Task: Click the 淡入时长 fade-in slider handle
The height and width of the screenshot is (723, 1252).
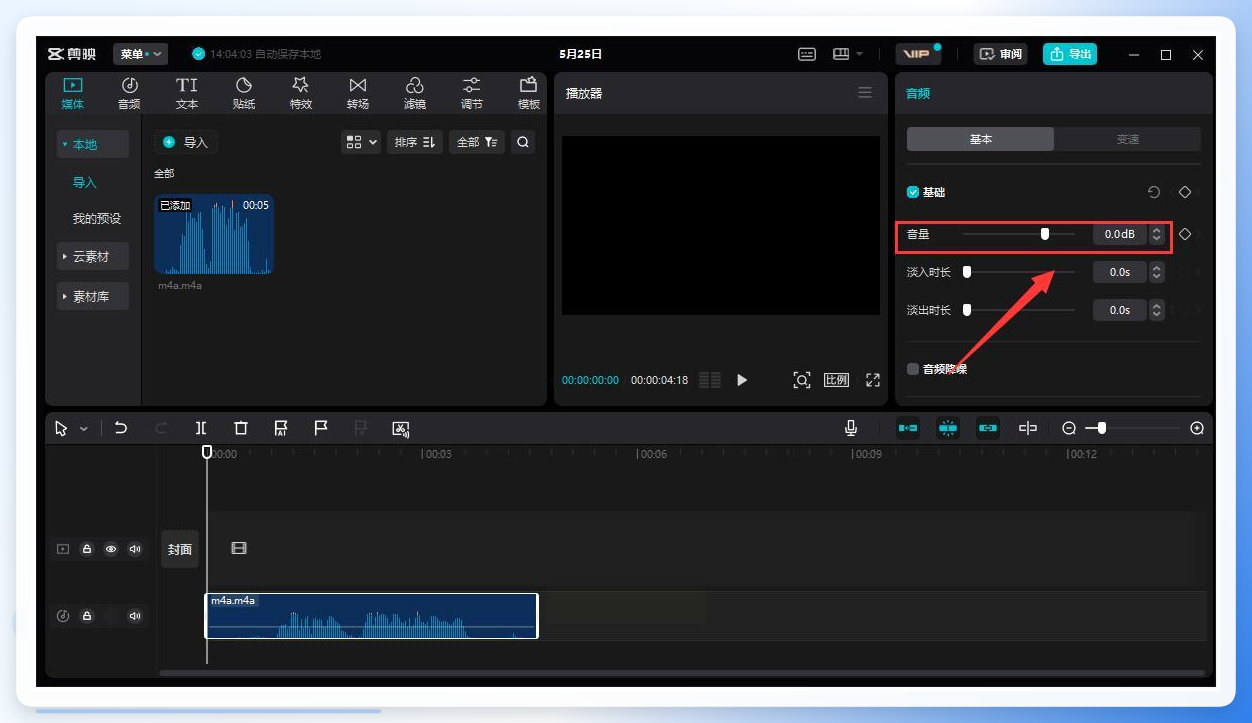Action: pos(967,272)
